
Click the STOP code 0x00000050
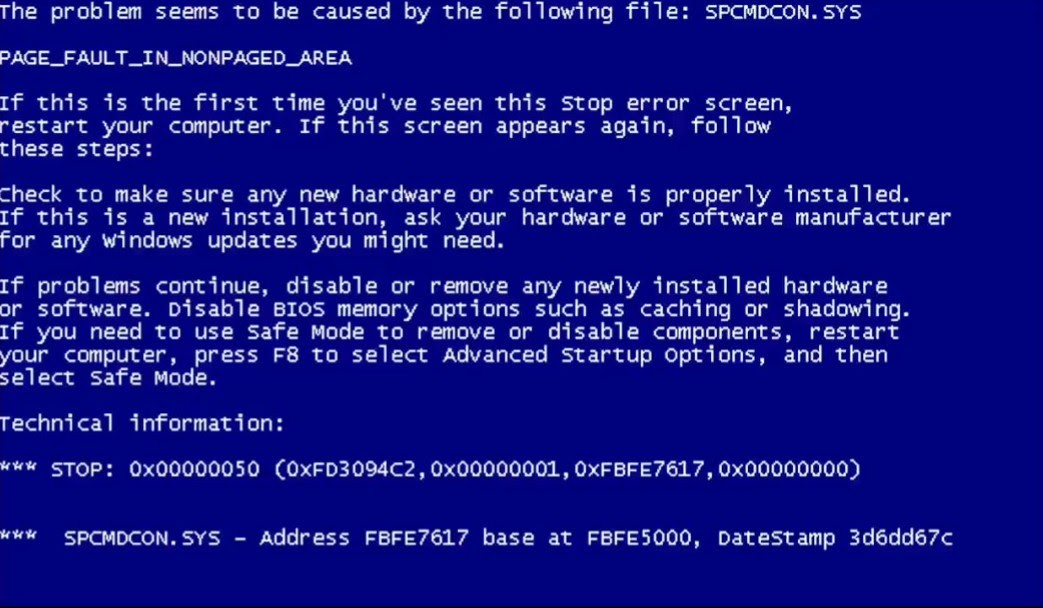click(194, 469)
